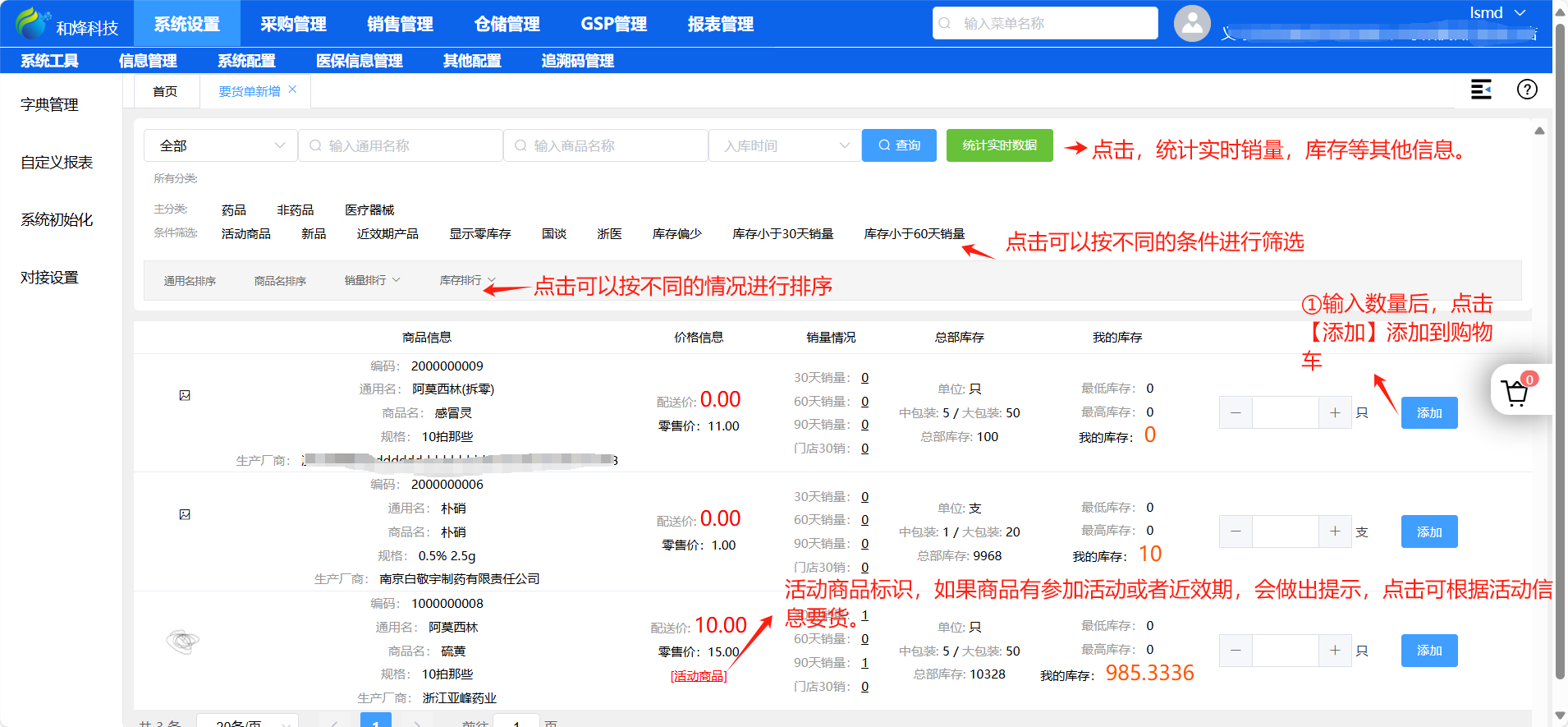Filter by 非药品 main category
The width and height of the screenshot is (1568, 727).
pos(295,210)
